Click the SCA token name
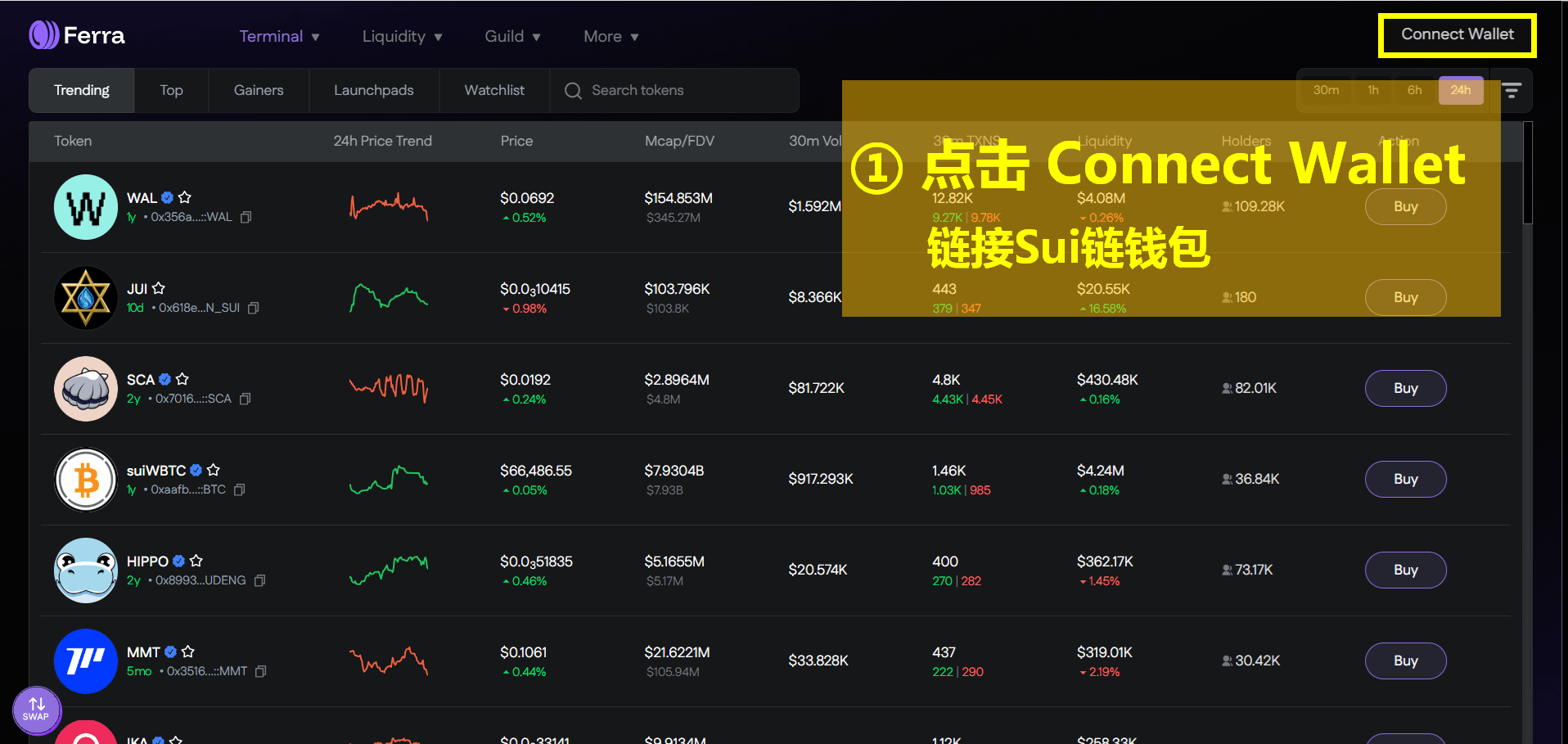1568x744 pixels. click(141, 380)
